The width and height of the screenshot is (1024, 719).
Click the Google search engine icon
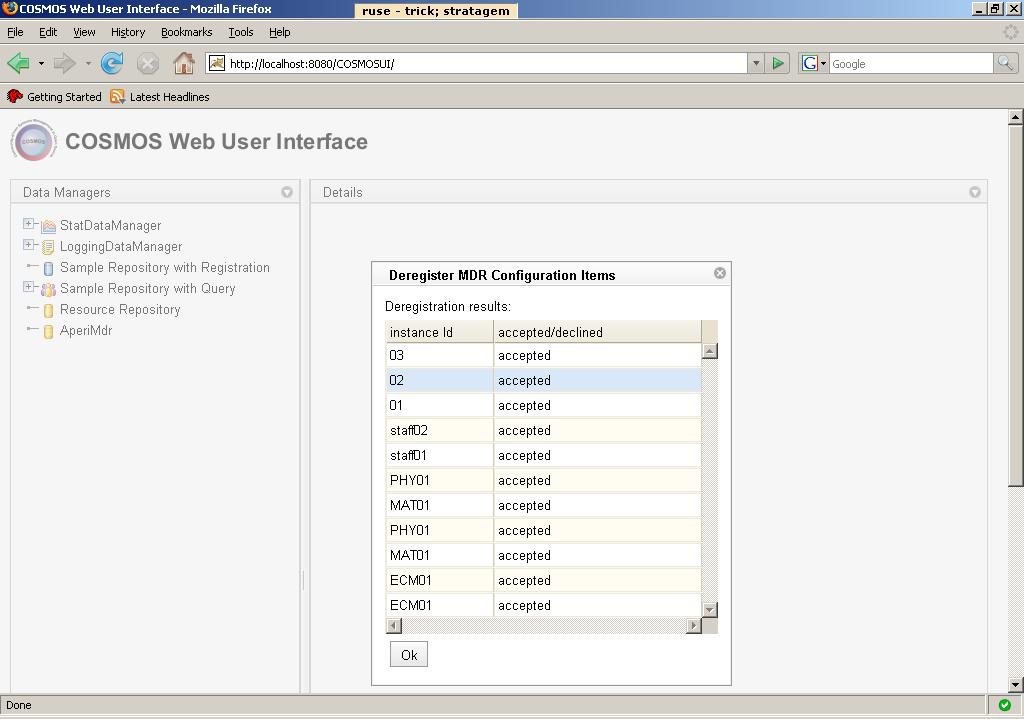coord(810,63)
